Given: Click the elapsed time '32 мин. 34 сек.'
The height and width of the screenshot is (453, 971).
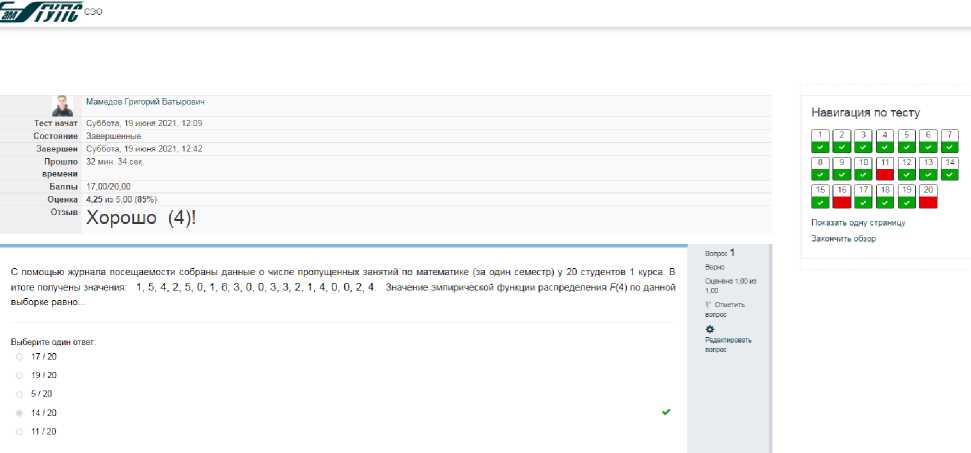Looking at the screenshot, I should (x=115, y=162).
